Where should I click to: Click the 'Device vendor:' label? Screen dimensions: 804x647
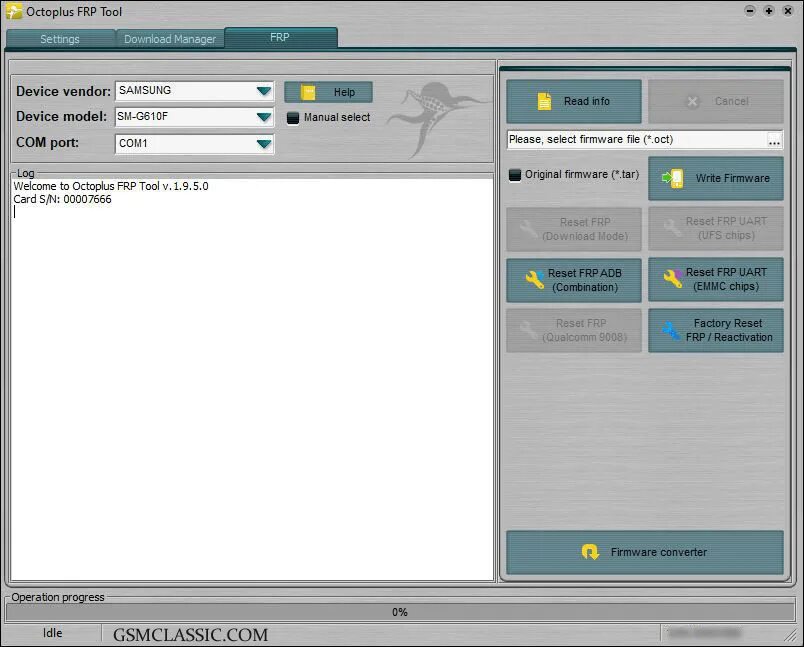coord(63,91)
